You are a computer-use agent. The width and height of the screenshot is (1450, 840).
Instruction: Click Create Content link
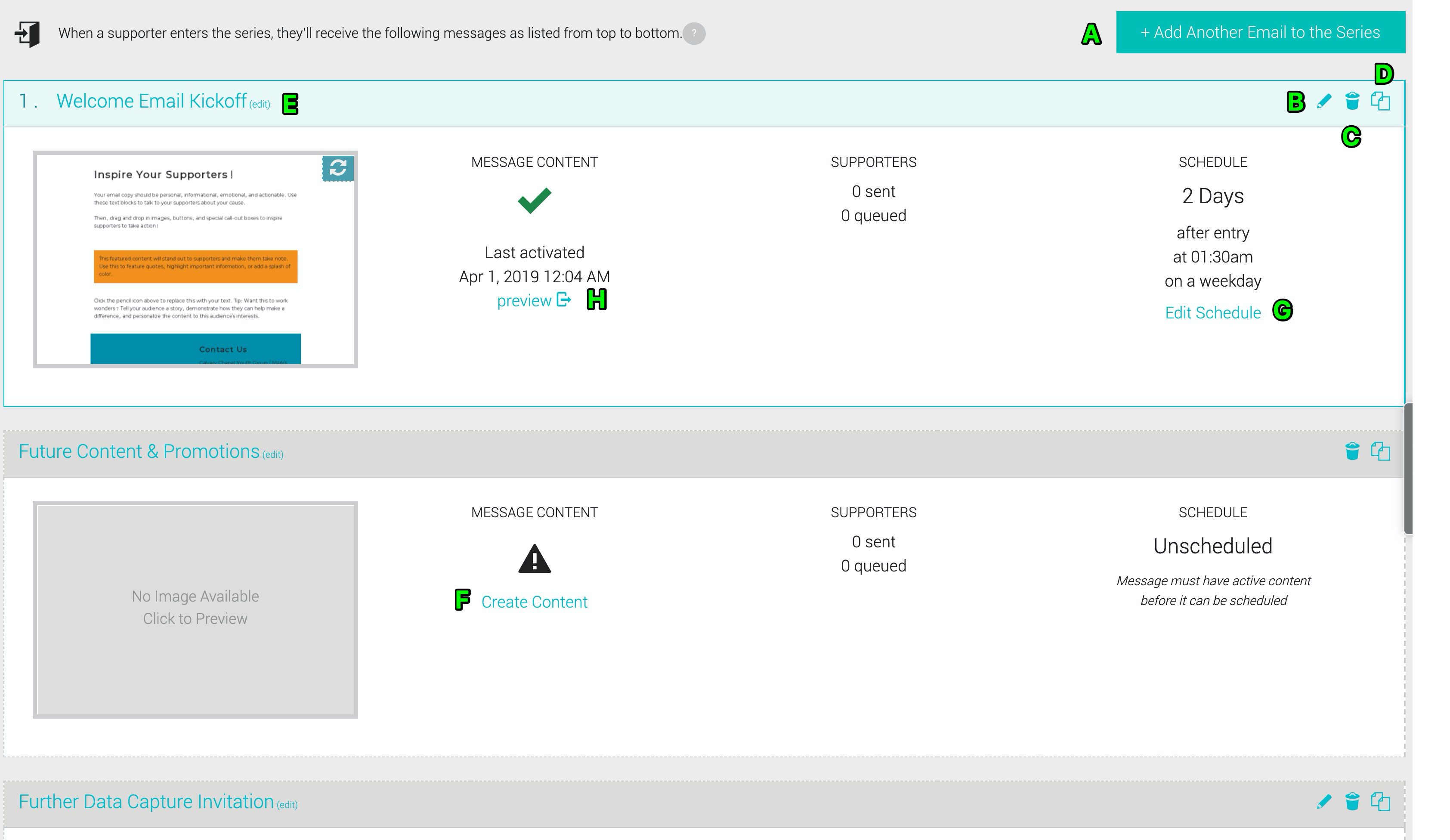tap(534, 602)
